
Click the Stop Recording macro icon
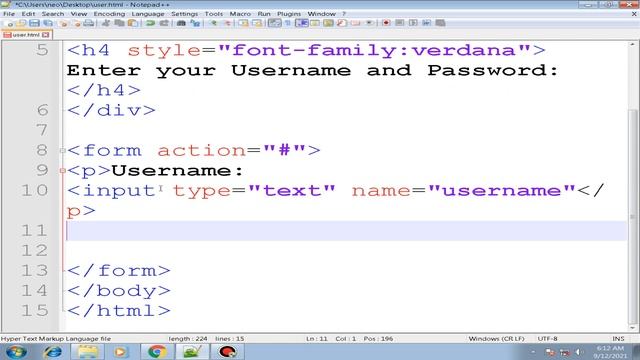point(400,23)
